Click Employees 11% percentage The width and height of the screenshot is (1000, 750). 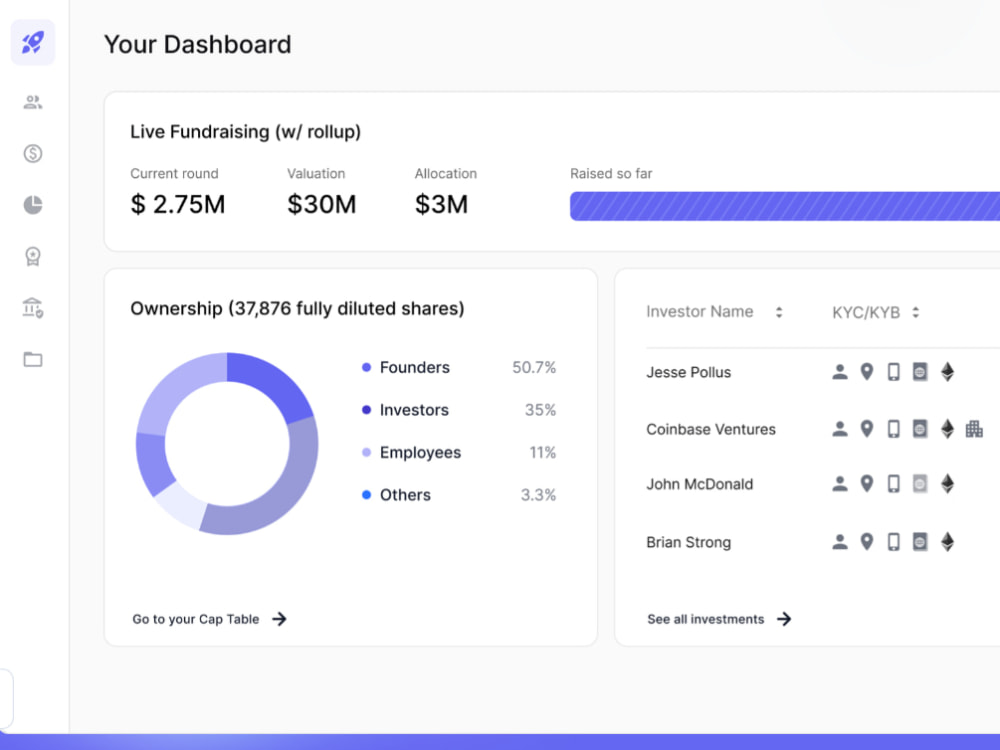pos(543,452)
